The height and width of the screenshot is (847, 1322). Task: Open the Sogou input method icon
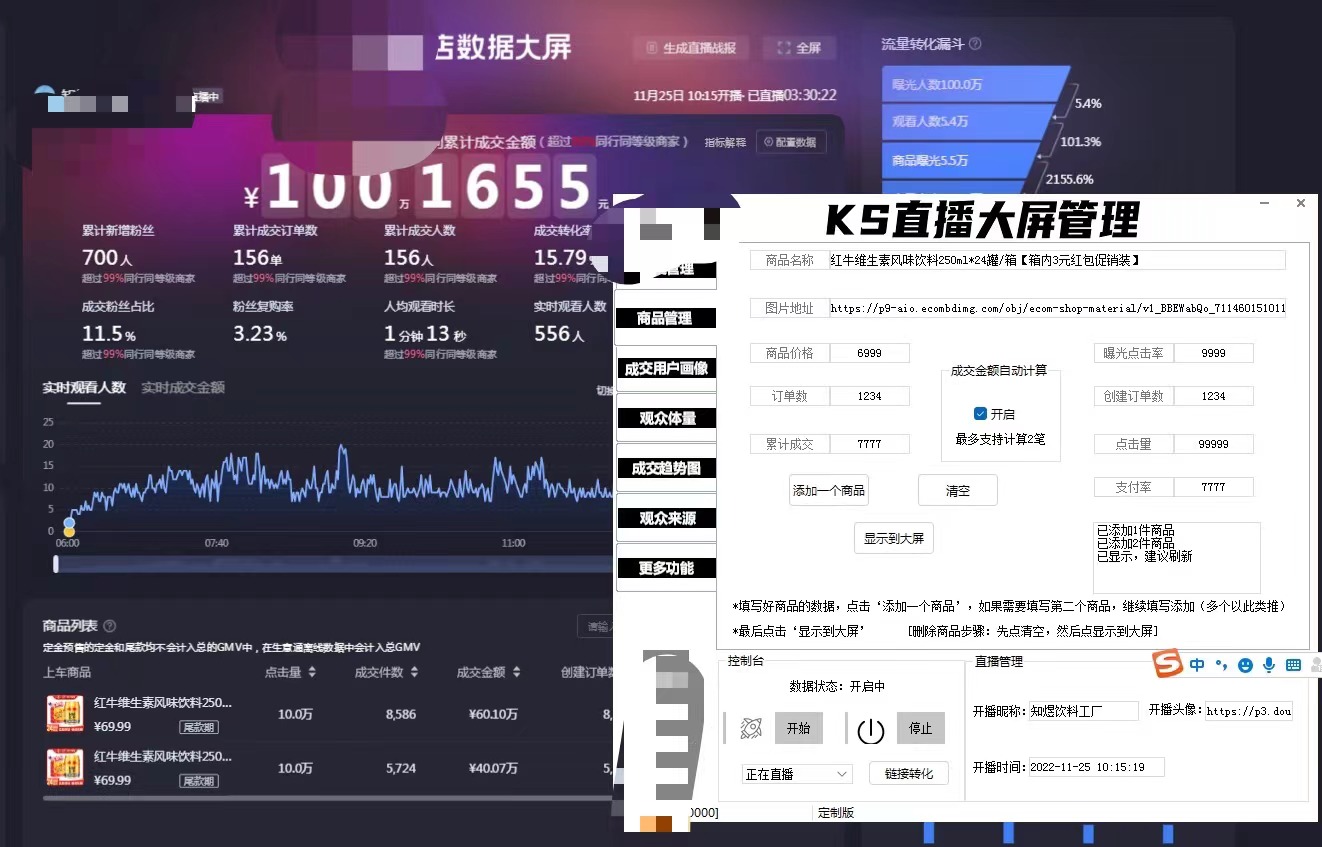(x=1166, y=664)
